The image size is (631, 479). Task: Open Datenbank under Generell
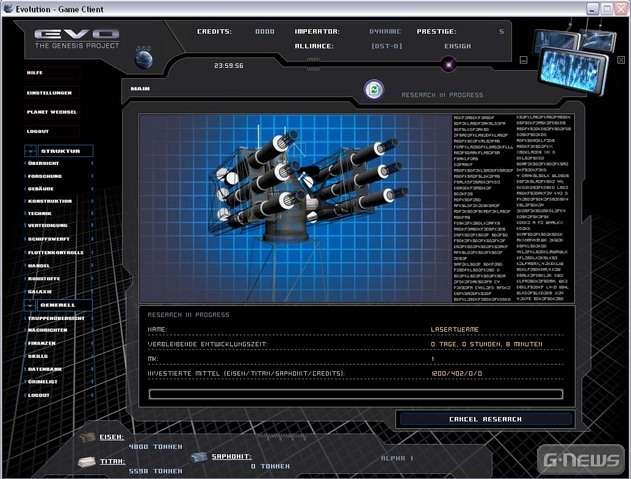tap(45, 369)
